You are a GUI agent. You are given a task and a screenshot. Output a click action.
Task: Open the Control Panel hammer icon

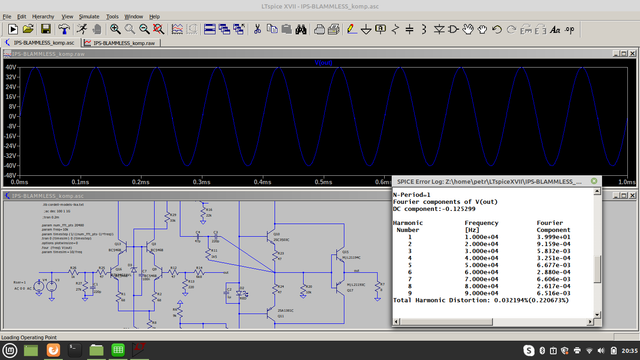tap(64, 29)
